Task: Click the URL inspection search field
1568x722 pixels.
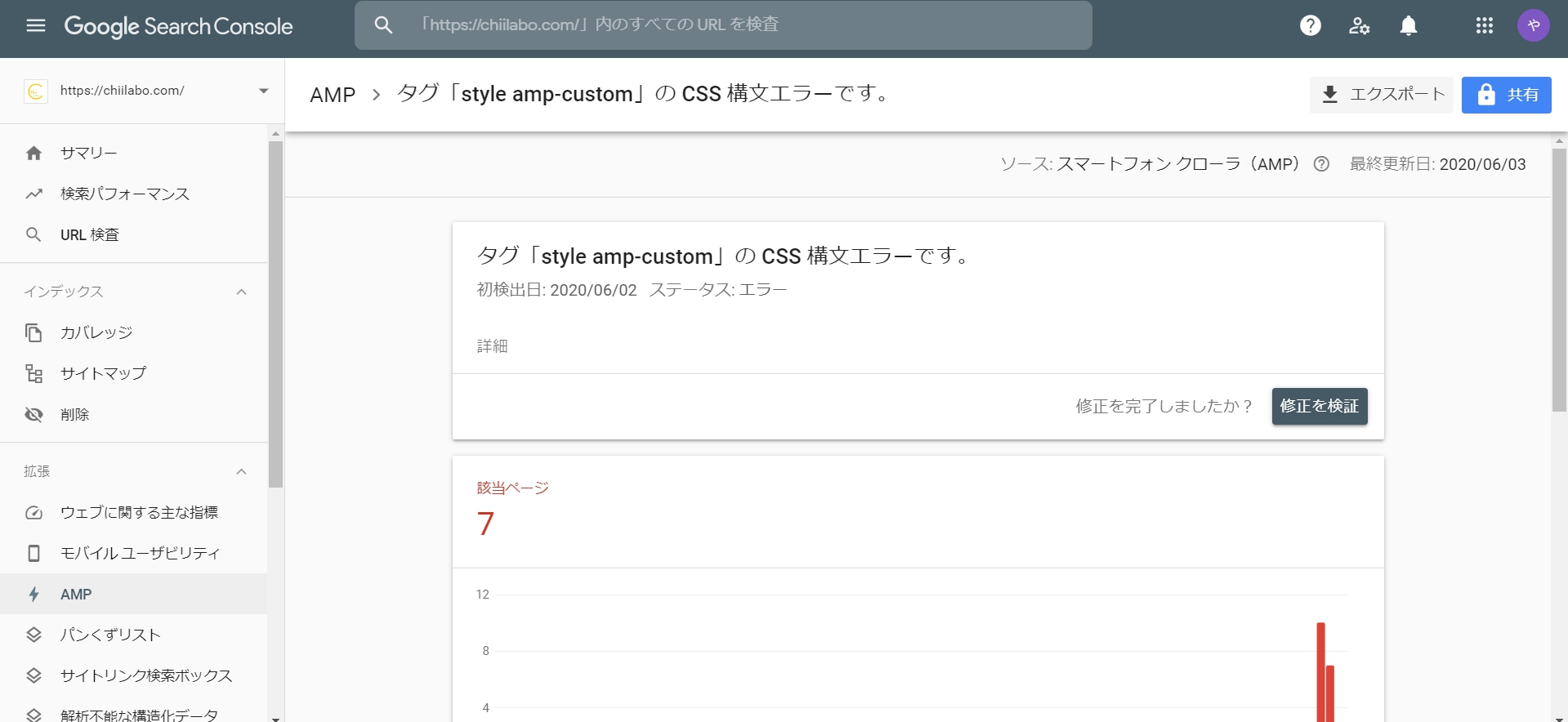Action: click(723, 25)
